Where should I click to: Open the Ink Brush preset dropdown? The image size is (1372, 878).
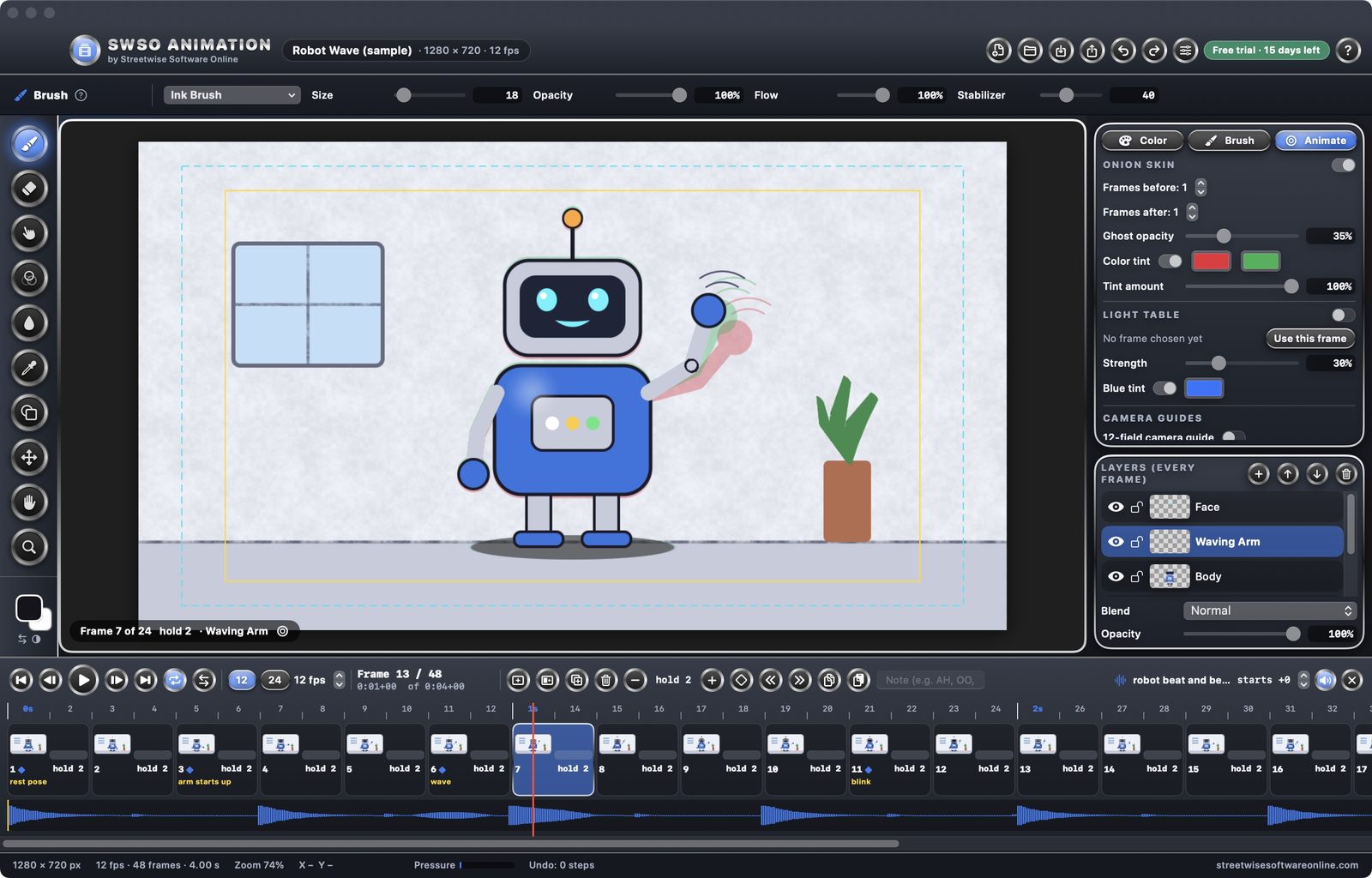click(x=232, y=95)
